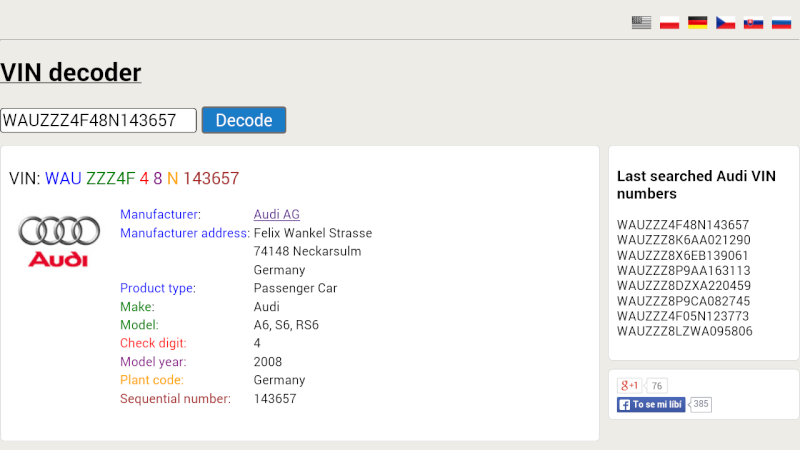Select recent VIN WAUZZZ4F48N143657 in the list
The image size is (800, 450).
[683, 225]
